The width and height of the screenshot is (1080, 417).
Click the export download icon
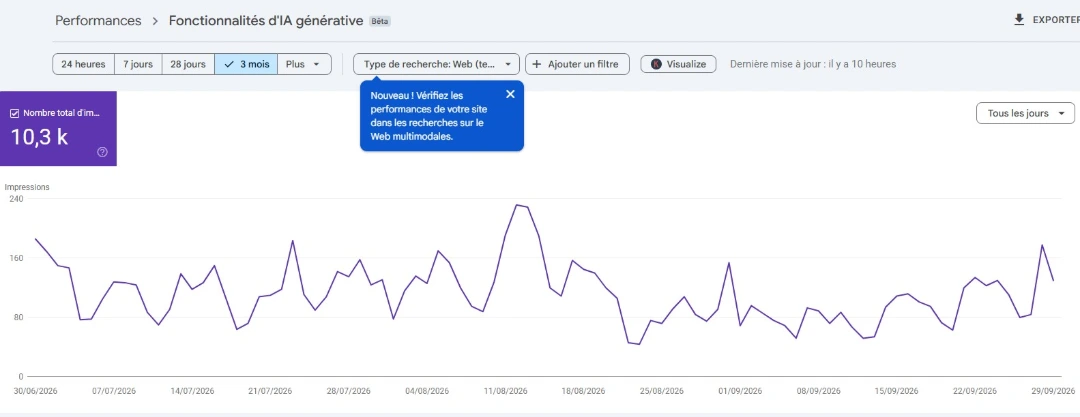(x=1019, y=20)
